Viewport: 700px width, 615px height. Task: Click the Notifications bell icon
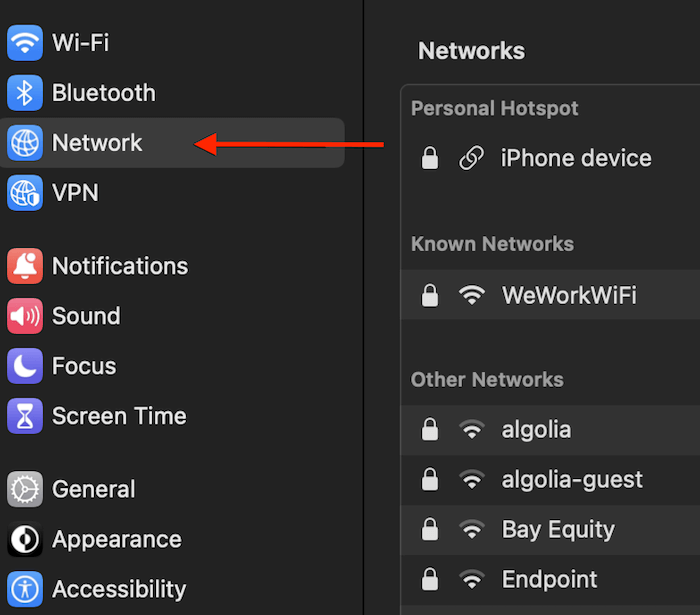(25, 266)
